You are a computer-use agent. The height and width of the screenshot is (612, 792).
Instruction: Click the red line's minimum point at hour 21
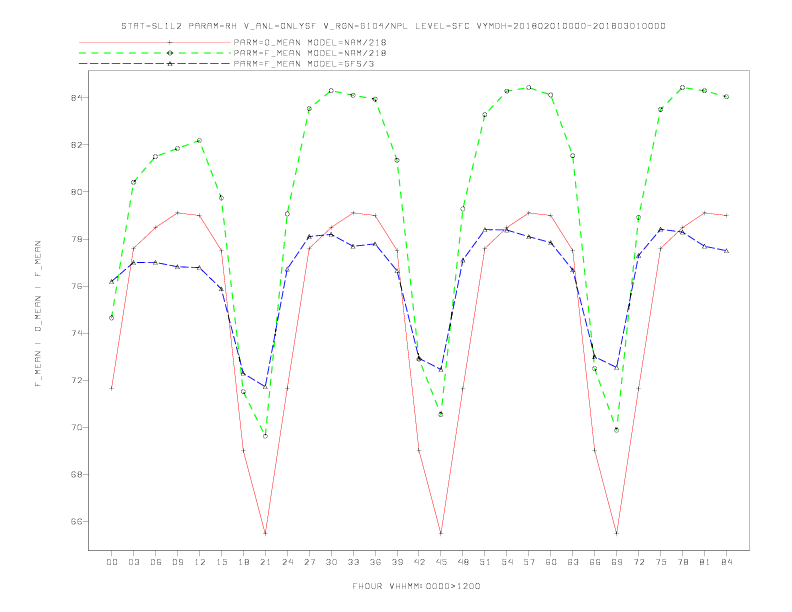coord(265,533)
